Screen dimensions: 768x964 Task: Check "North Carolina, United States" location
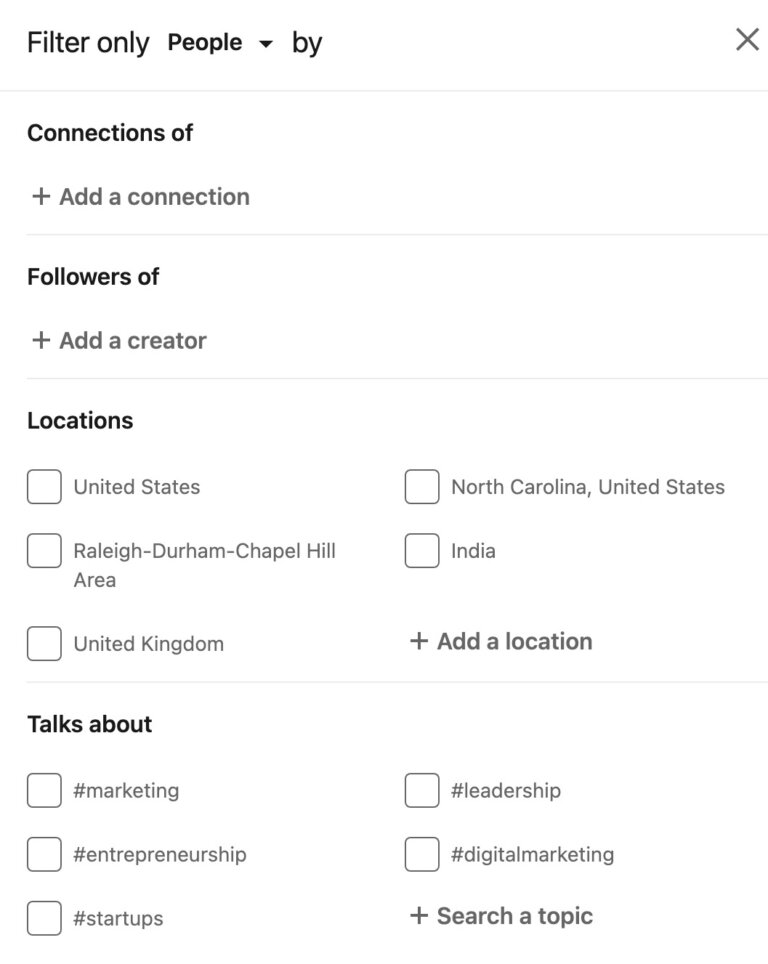(421, 487)
